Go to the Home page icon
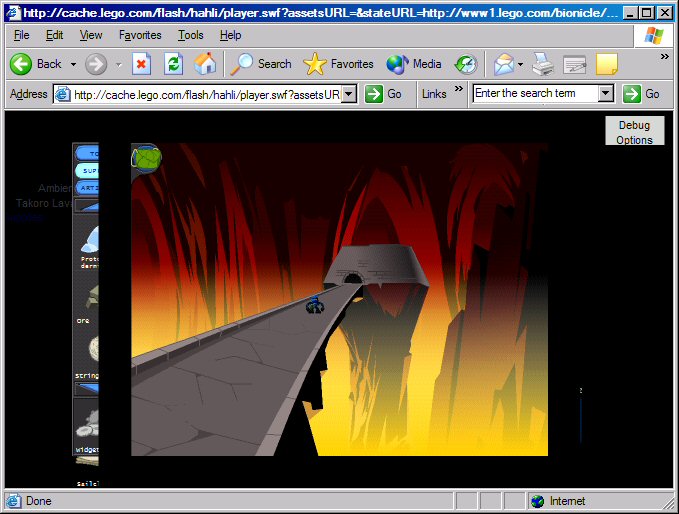This screenshot has width=679, height=514. (205, 64)
